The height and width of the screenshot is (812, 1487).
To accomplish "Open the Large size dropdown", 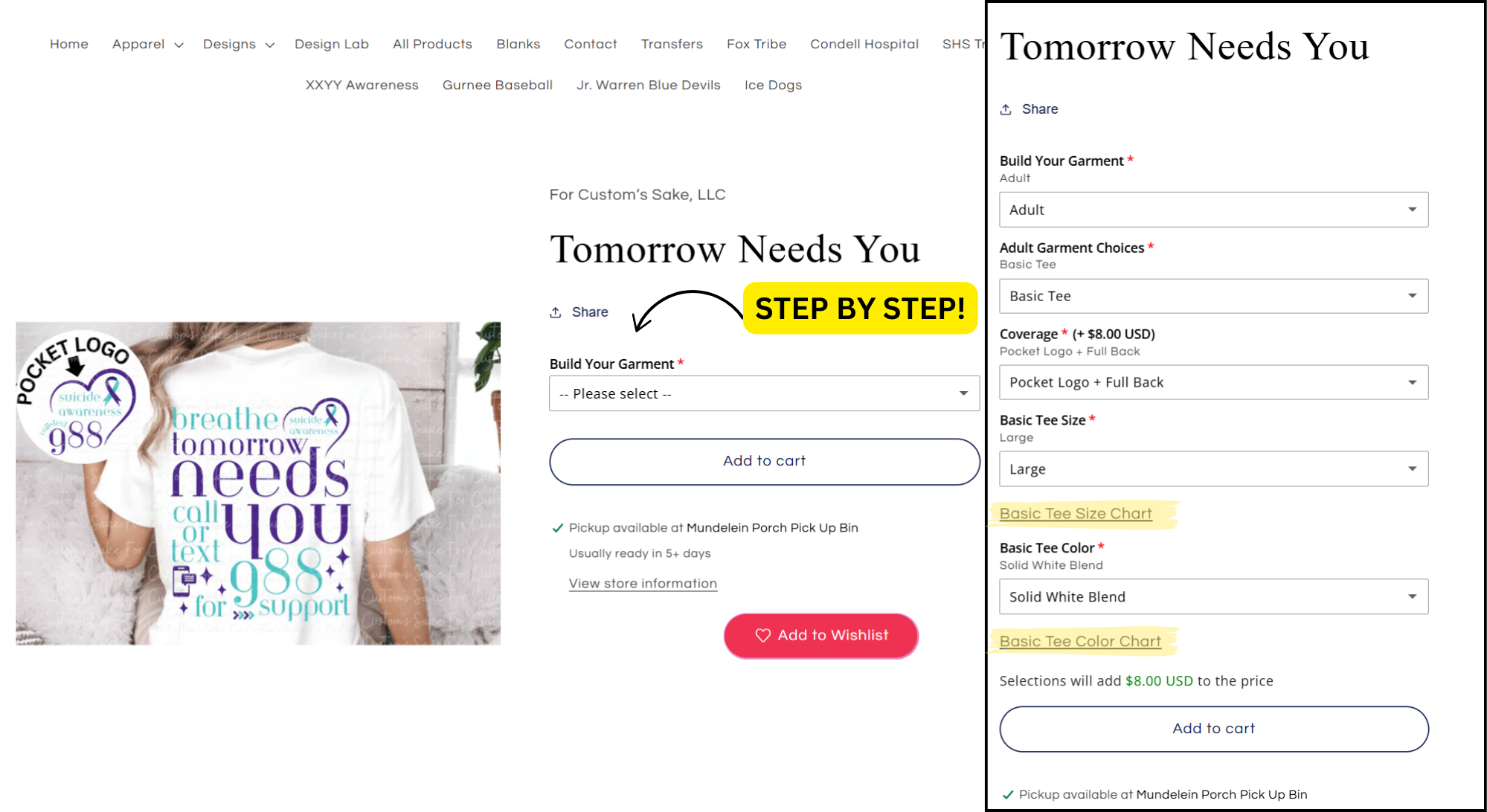I will point(1213,469).
